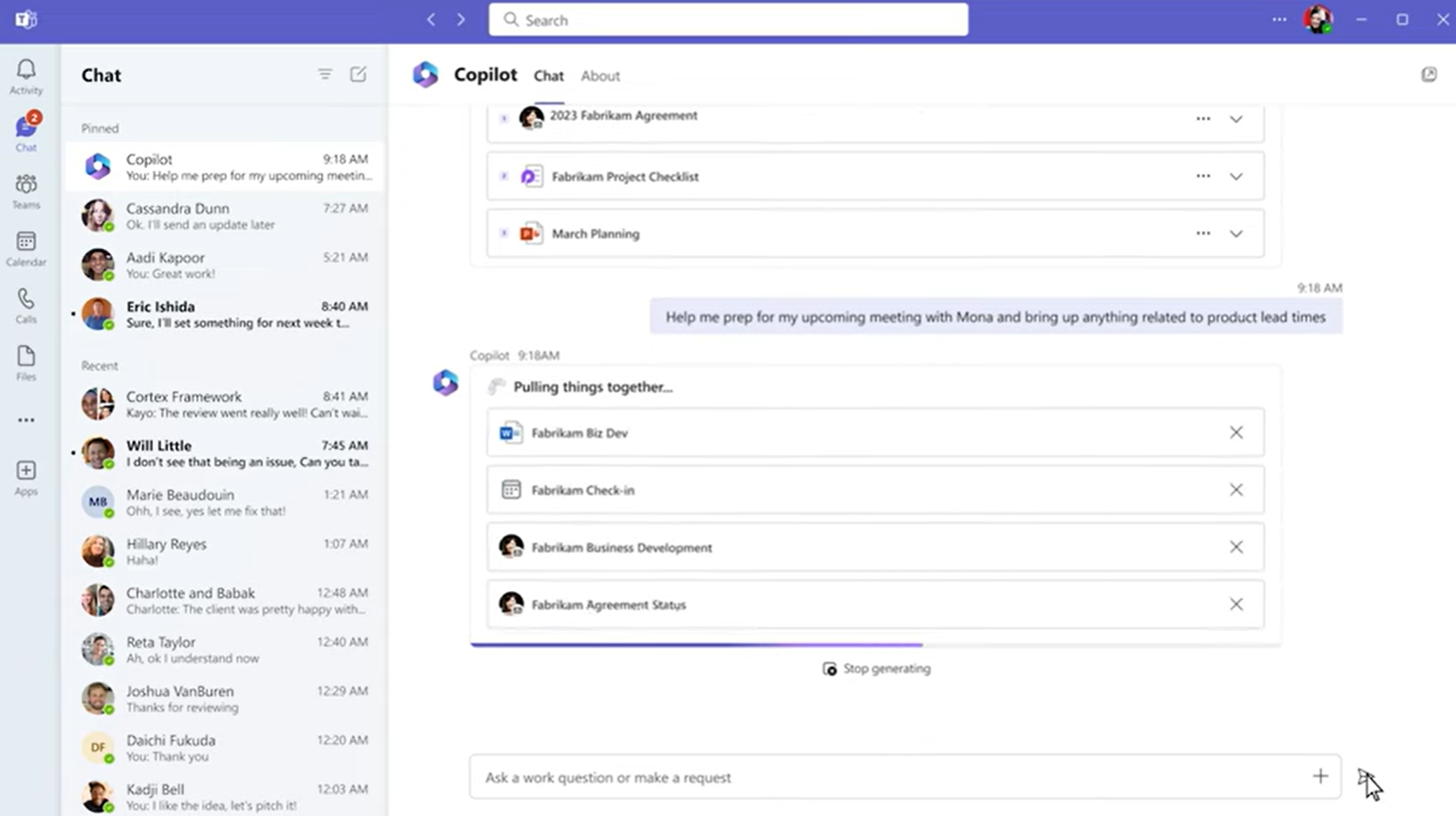1456x816 pixels.
Task: Open chat with Aadi Kapoor
Action: tap(225, 264)
